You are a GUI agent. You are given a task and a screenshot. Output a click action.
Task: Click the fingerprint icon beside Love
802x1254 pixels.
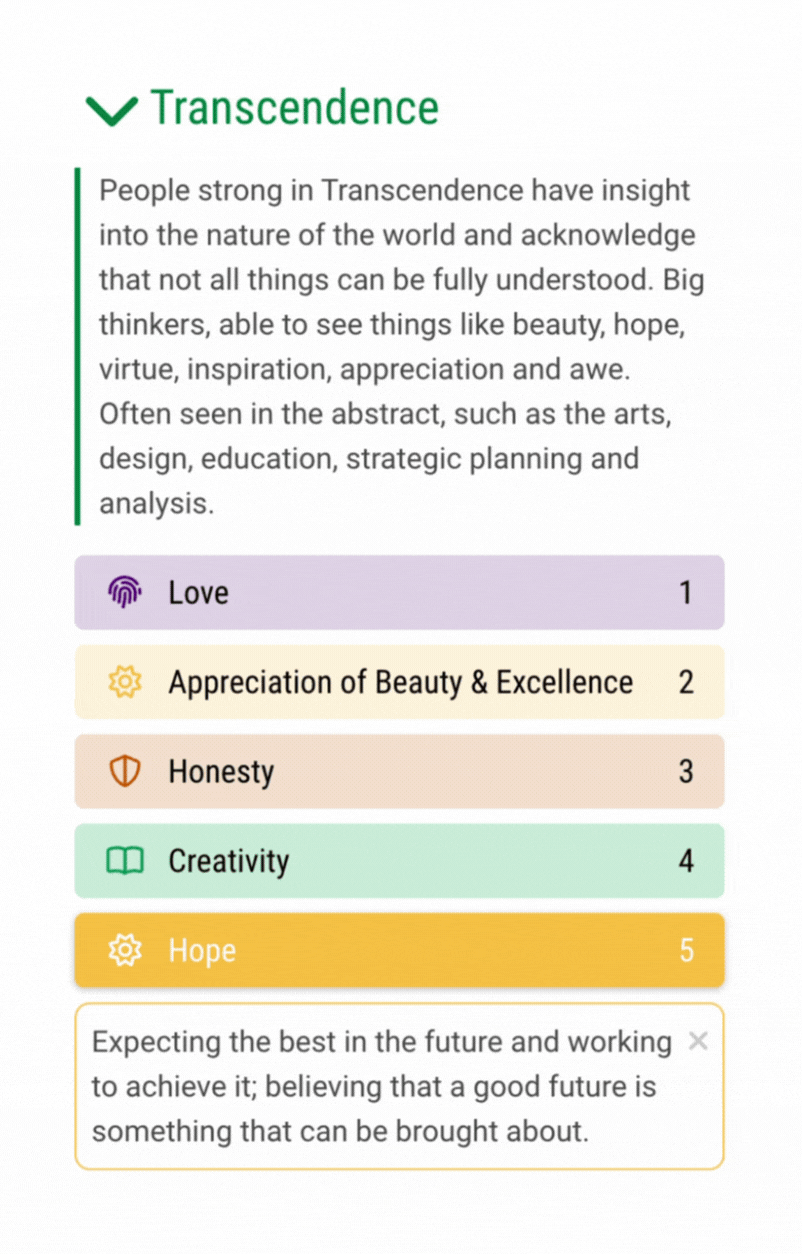point(124,593)
